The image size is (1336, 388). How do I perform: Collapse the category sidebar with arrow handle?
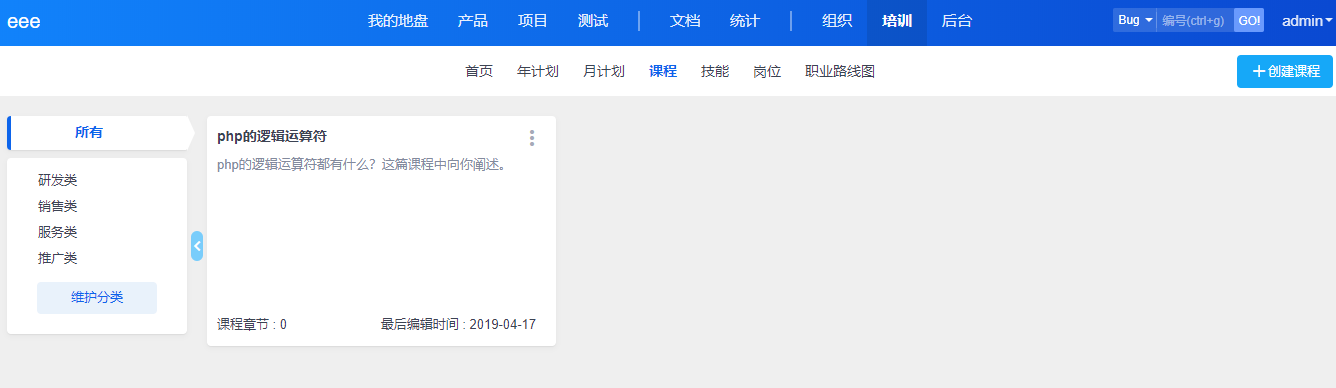(197, 246)
